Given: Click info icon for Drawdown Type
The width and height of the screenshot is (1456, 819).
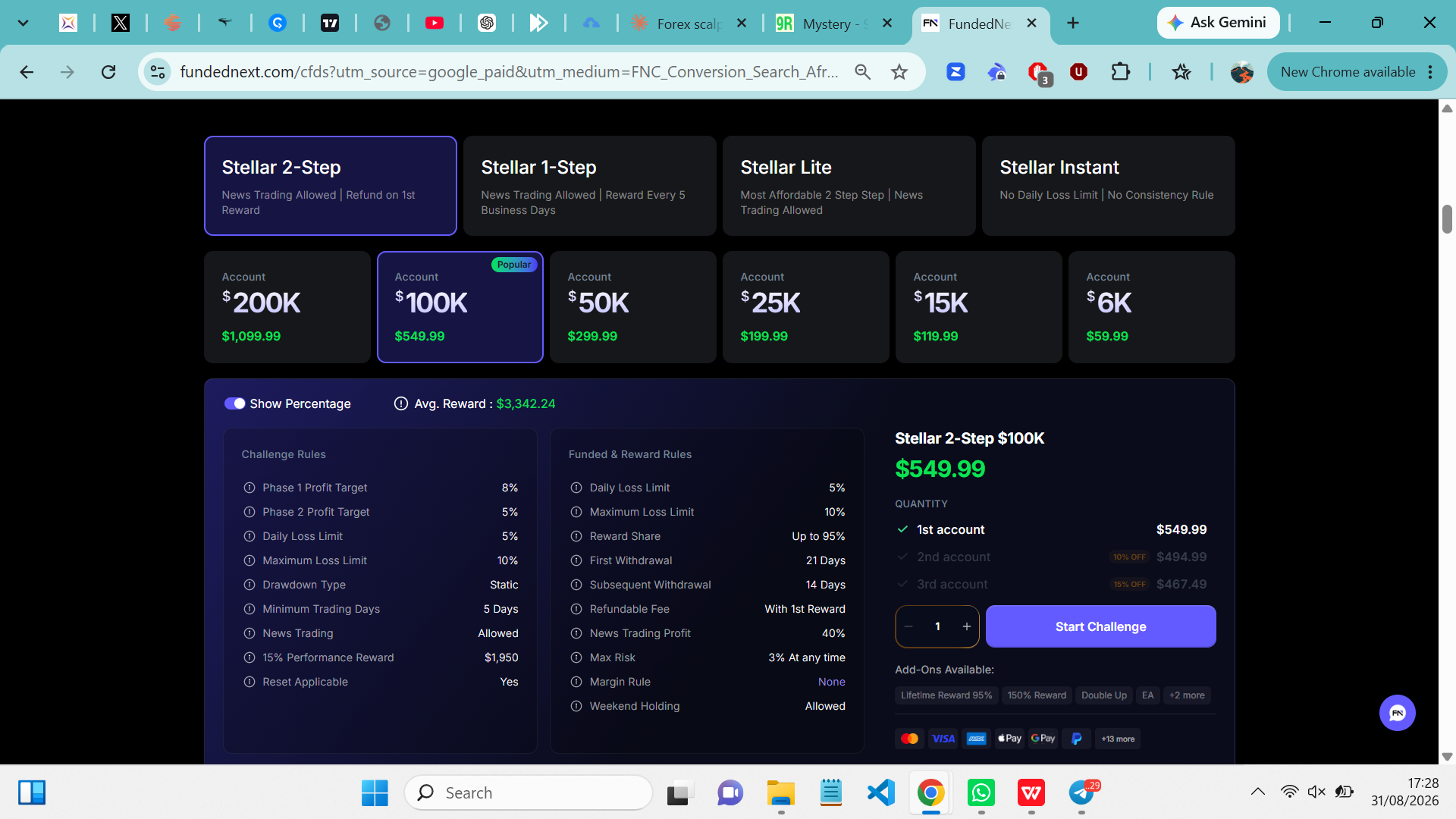Looking at the screenshot, I should (x=249, y=585).
